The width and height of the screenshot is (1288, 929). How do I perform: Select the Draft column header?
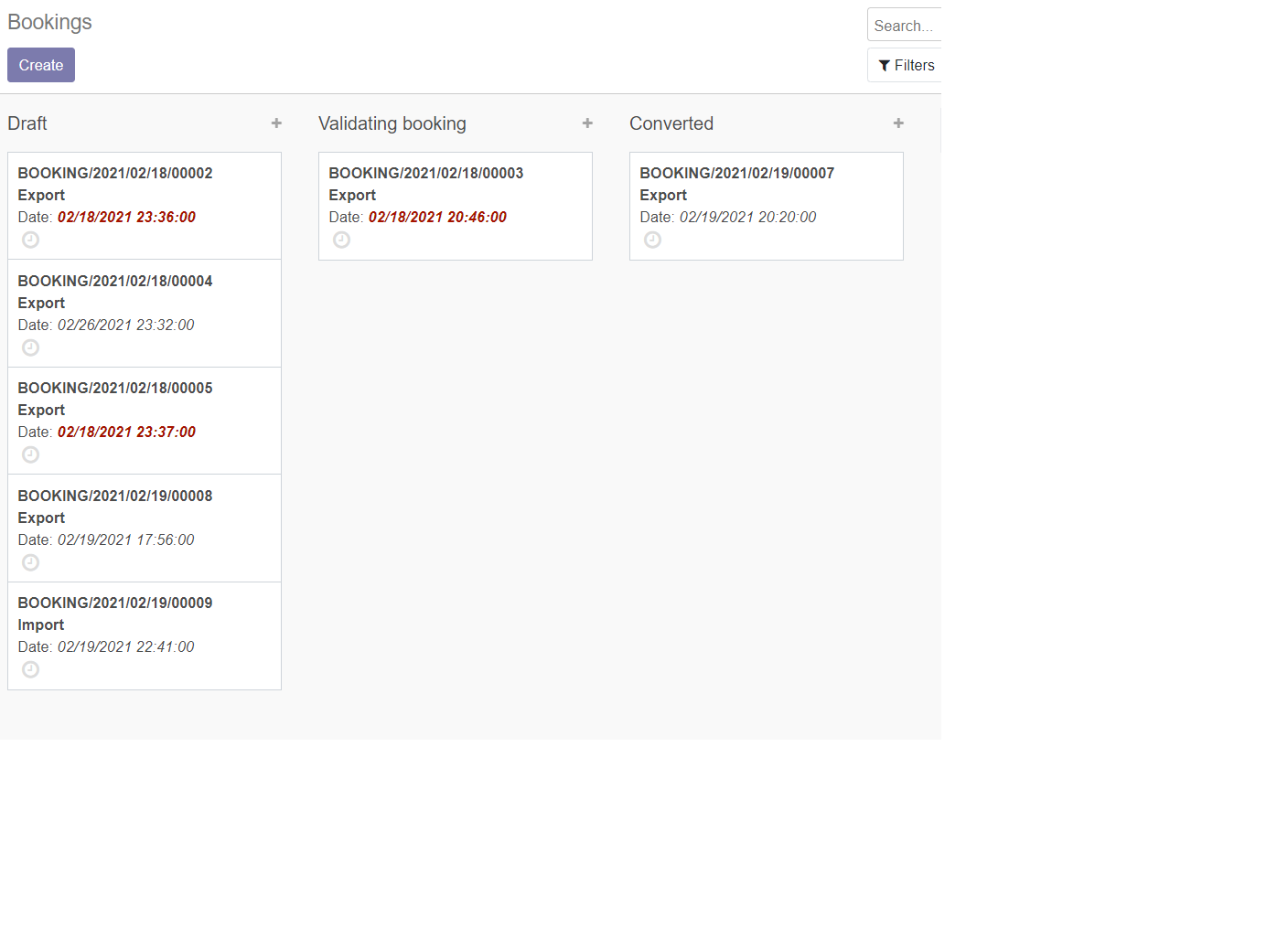tap(27, 123)
